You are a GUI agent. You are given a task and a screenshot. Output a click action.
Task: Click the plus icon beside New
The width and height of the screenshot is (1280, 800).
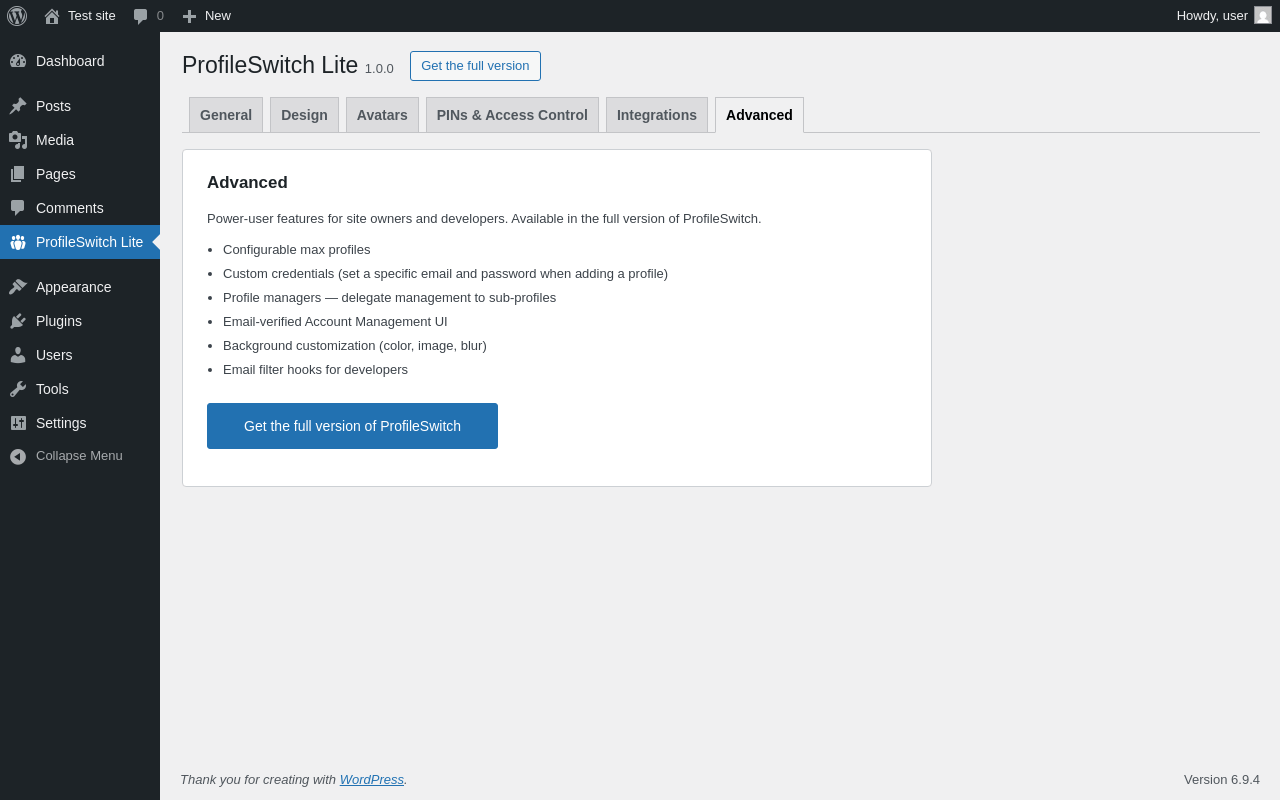tap(189, 16)
